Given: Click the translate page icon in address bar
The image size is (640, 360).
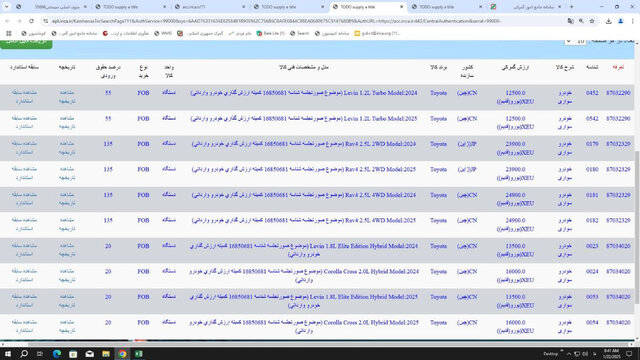Looking at the screenshot, I should pos(570,21).
